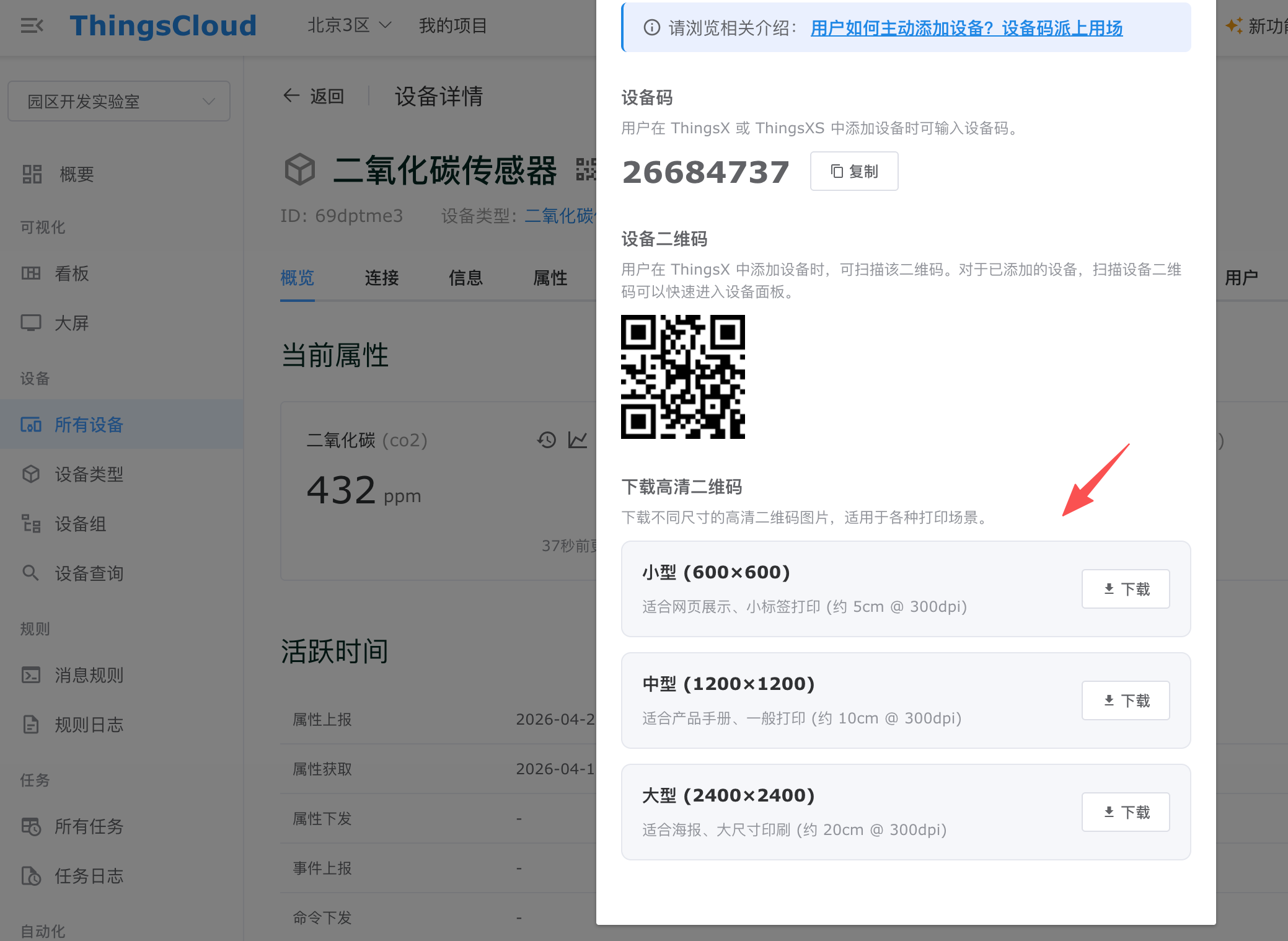Open 大屏 from sidebar
Screen dimensions: 1288x941
pyautogui.click(x=71, y=323)
